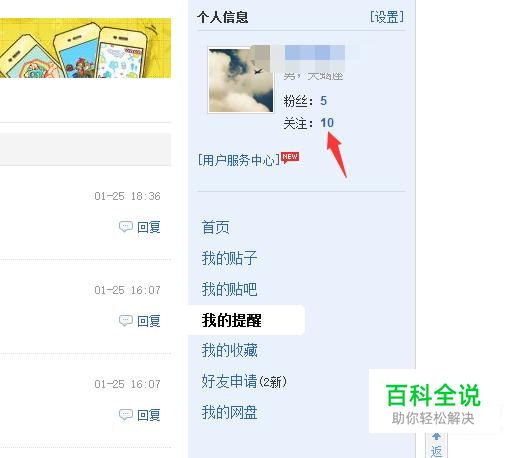Click the back-to-top arrow icon
525x458 pixels.
coord(436,436)
